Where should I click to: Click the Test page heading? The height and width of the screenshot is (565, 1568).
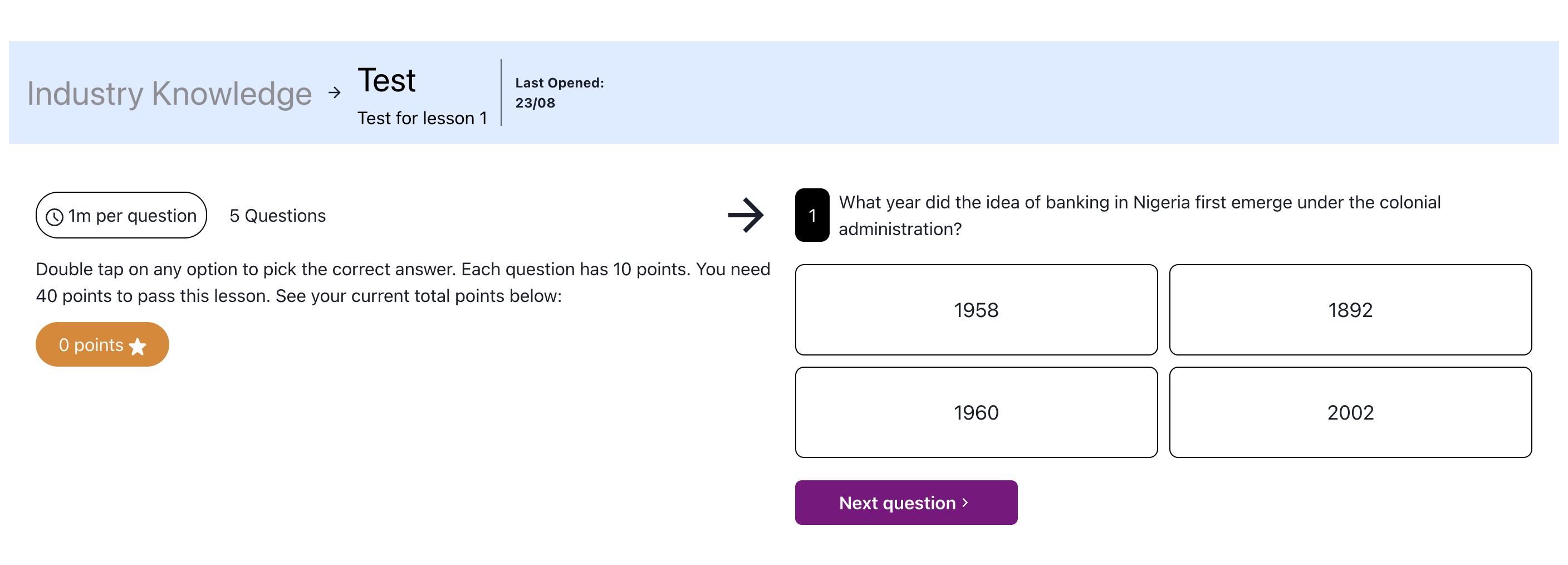click(x=386, y=80)
